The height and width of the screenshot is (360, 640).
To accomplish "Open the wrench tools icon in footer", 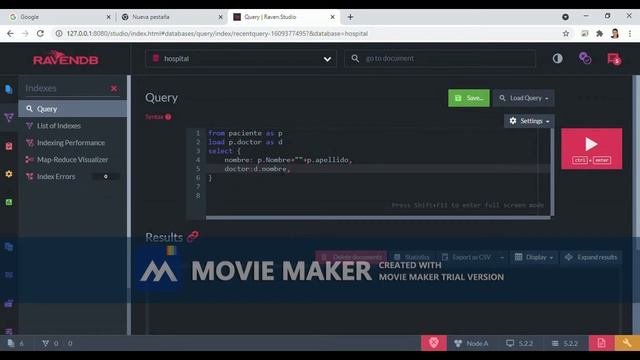I will point(627,343).
